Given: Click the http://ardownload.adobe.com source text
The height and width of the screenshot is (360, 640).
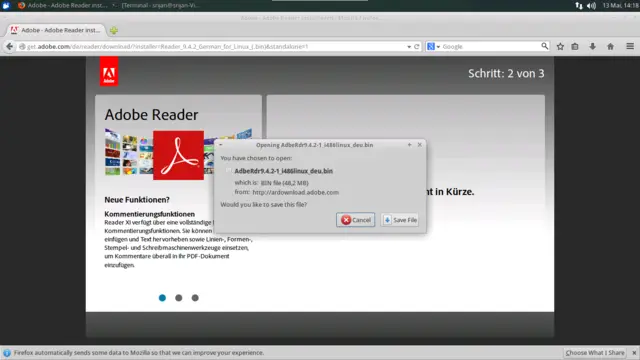Looking at the screenshot, I should tap(296, 192).
